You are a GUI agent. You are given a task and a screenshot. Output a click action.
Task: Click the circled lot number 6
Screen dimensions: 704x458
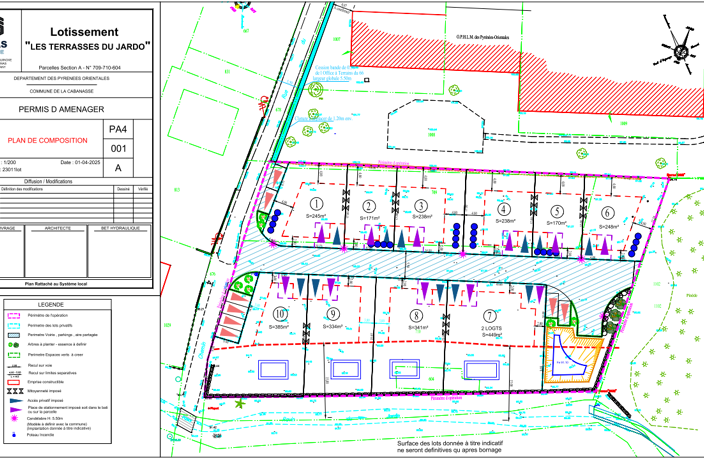[x=608, y=213]
